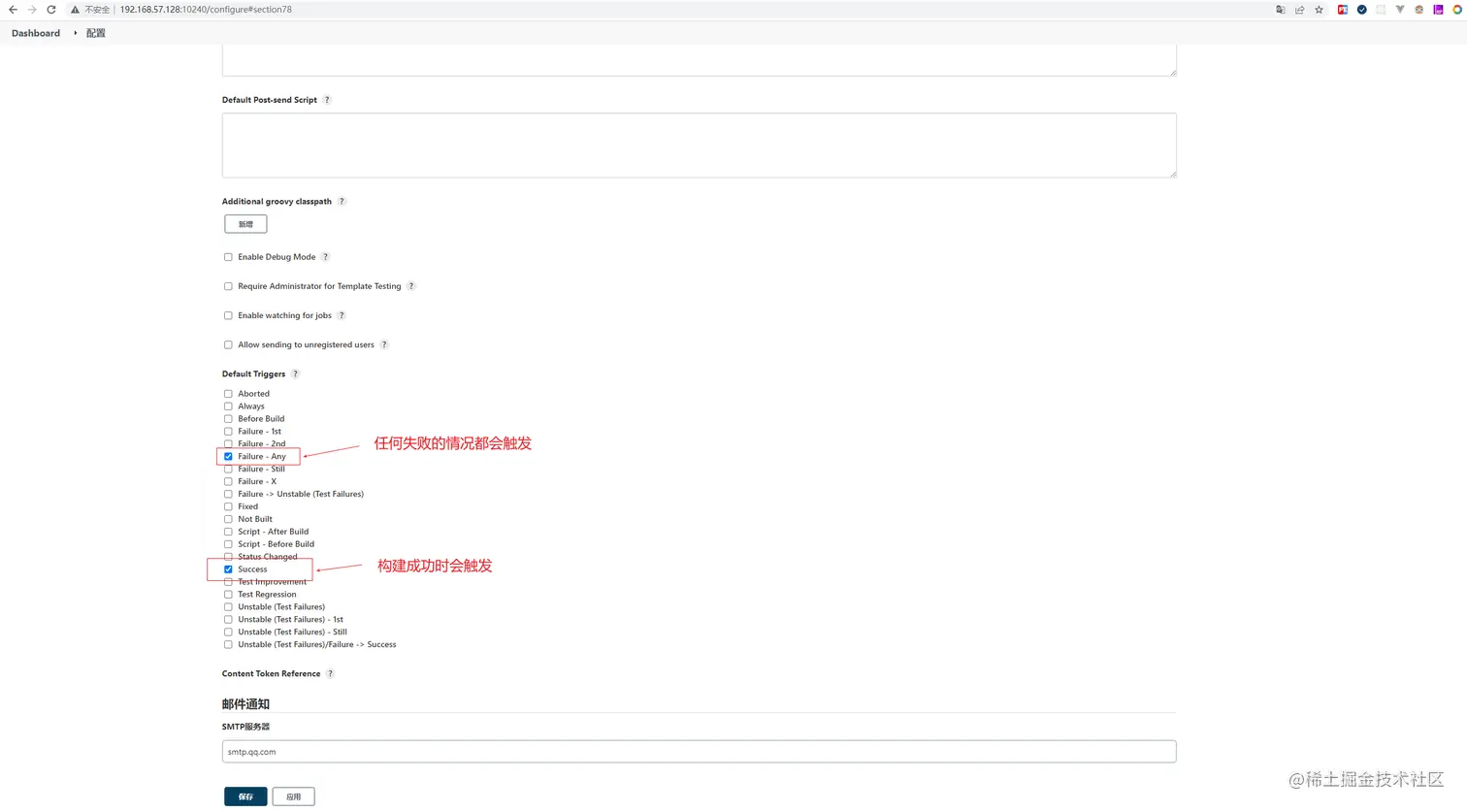Go forward in browser history
Screen dimensions: 1467x812
point(32,10)
